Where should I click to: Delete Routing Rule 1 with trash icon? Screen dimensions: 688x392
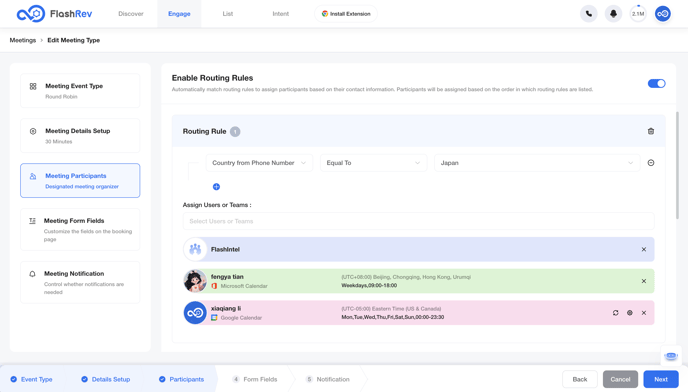651,131
